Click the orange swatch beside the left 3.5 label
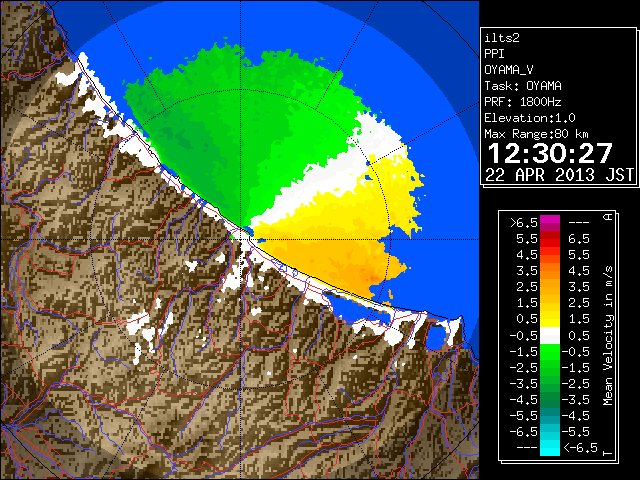This screenshot has height=480, width=640. coord(550,271)
